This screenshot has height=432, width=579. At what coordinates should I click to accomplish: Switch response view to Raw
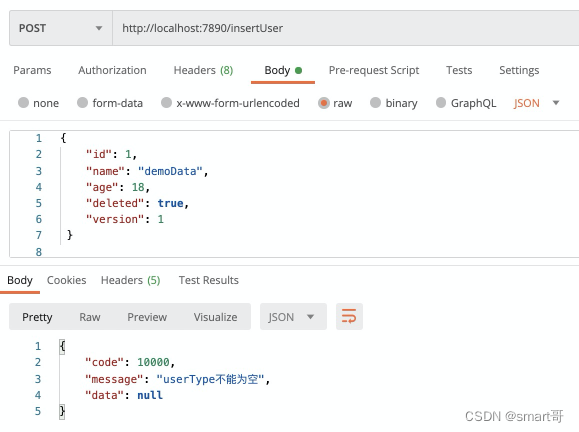(90, 317)
